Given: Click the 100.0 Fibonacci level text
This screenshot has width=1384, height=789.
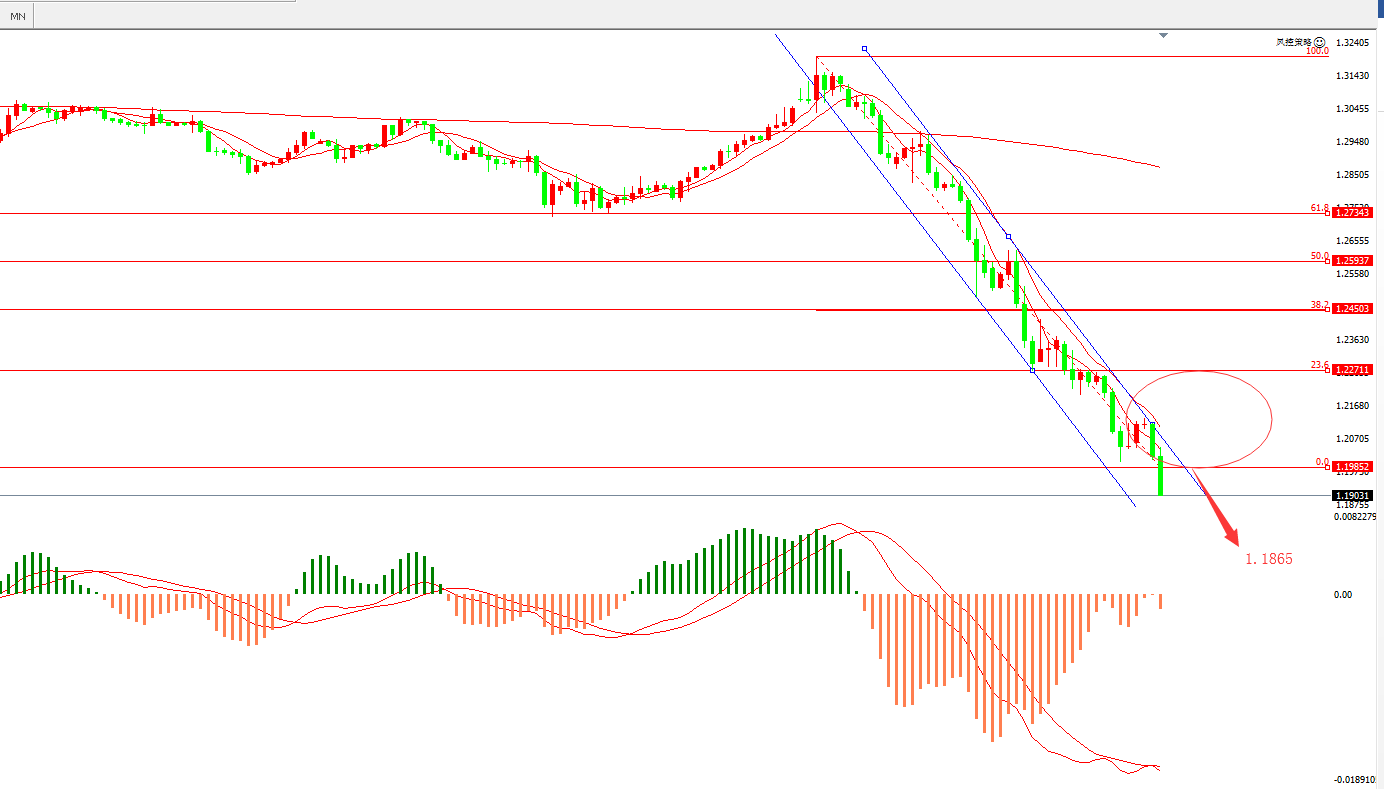Looking at the screenshot, I should [1317, 50].
